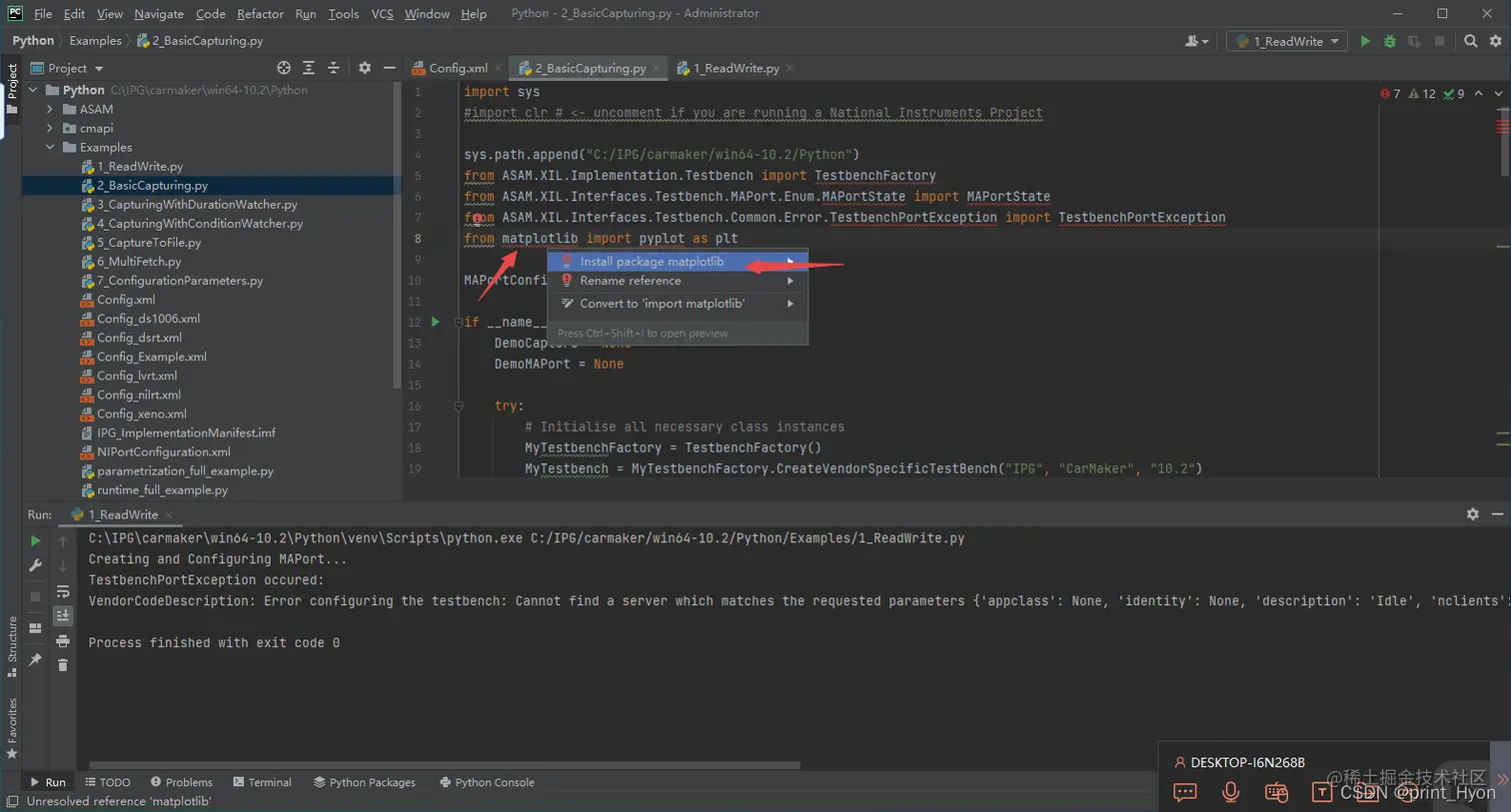Click the chat bubble icon in bottom-right overlay

tap(1185, 792)
